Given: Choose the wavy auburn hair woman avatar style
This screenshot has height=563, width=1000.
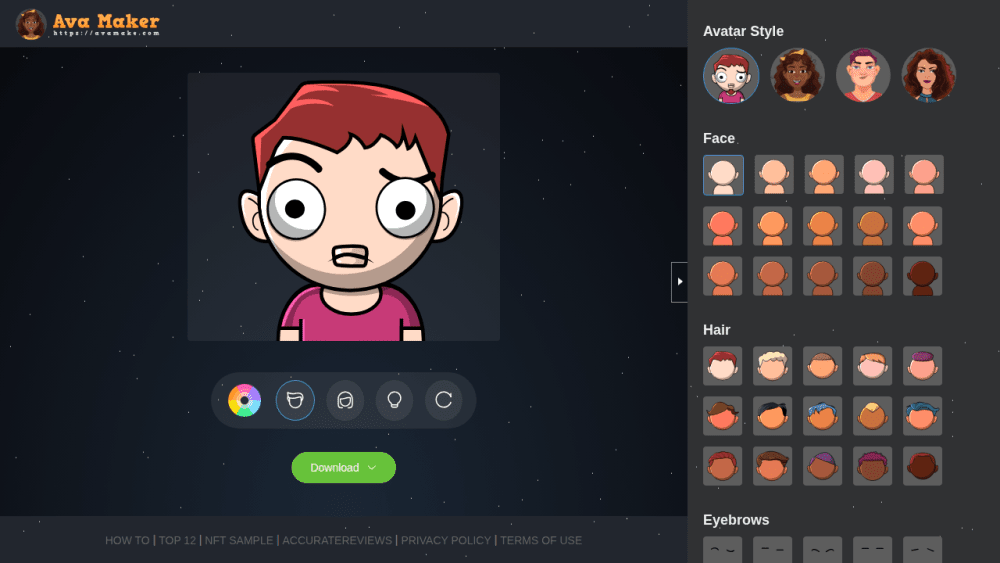Looking at the screenshot, I should 929,75.
